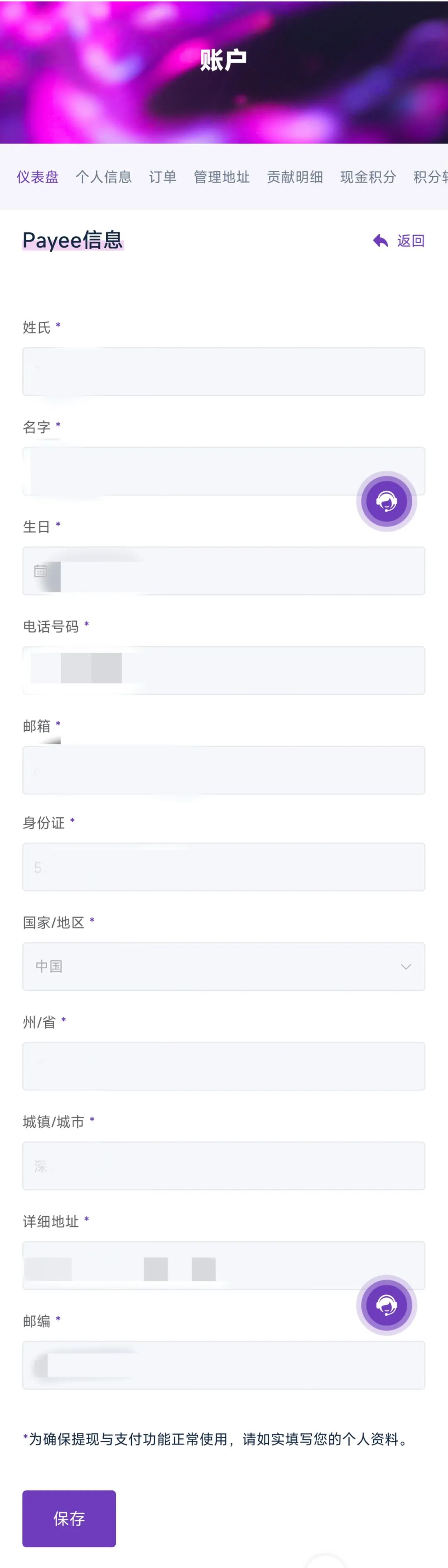Open the 贡献明细 tab

point(295,177)
